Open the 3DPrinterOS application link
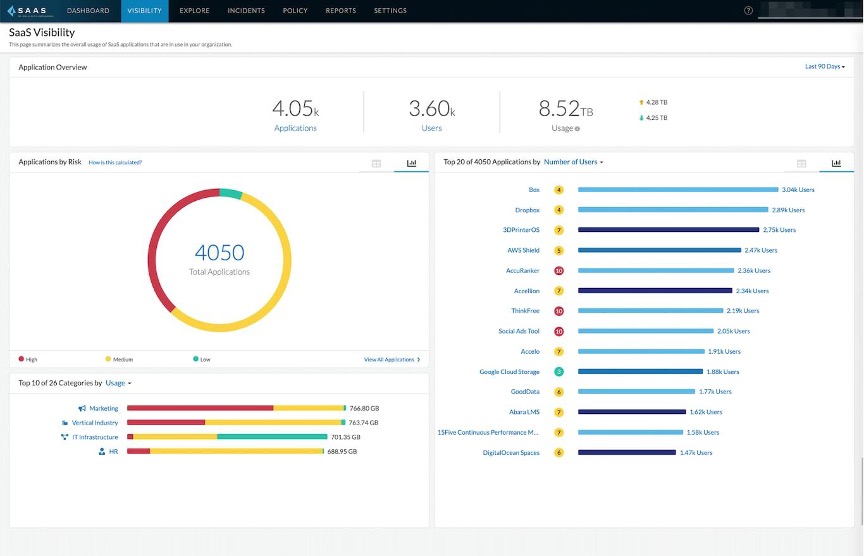This screenshot has height=556, width=864. (521, 230)
